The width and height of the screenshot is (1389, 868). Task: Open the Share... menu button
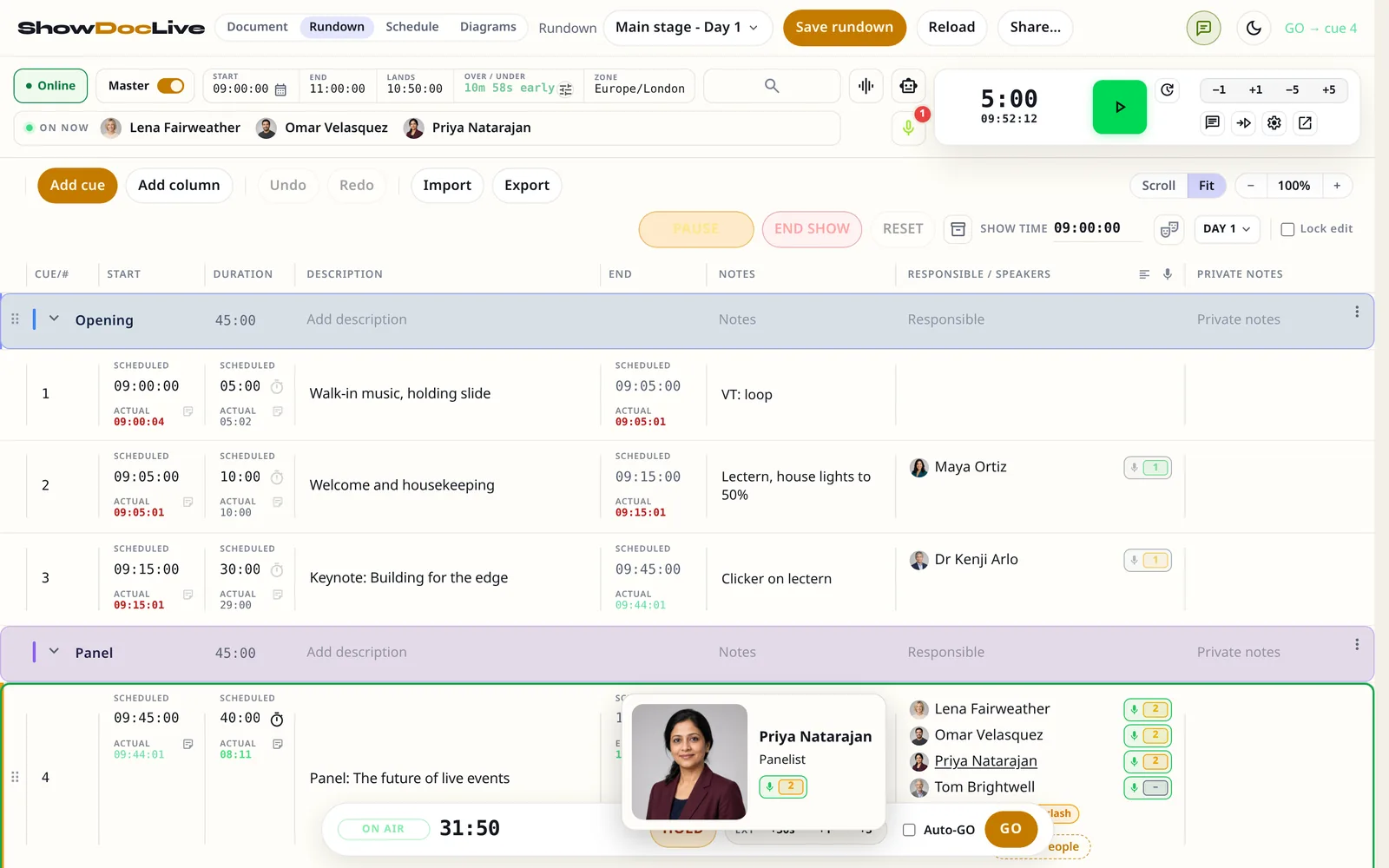(x=1035, y=28)
